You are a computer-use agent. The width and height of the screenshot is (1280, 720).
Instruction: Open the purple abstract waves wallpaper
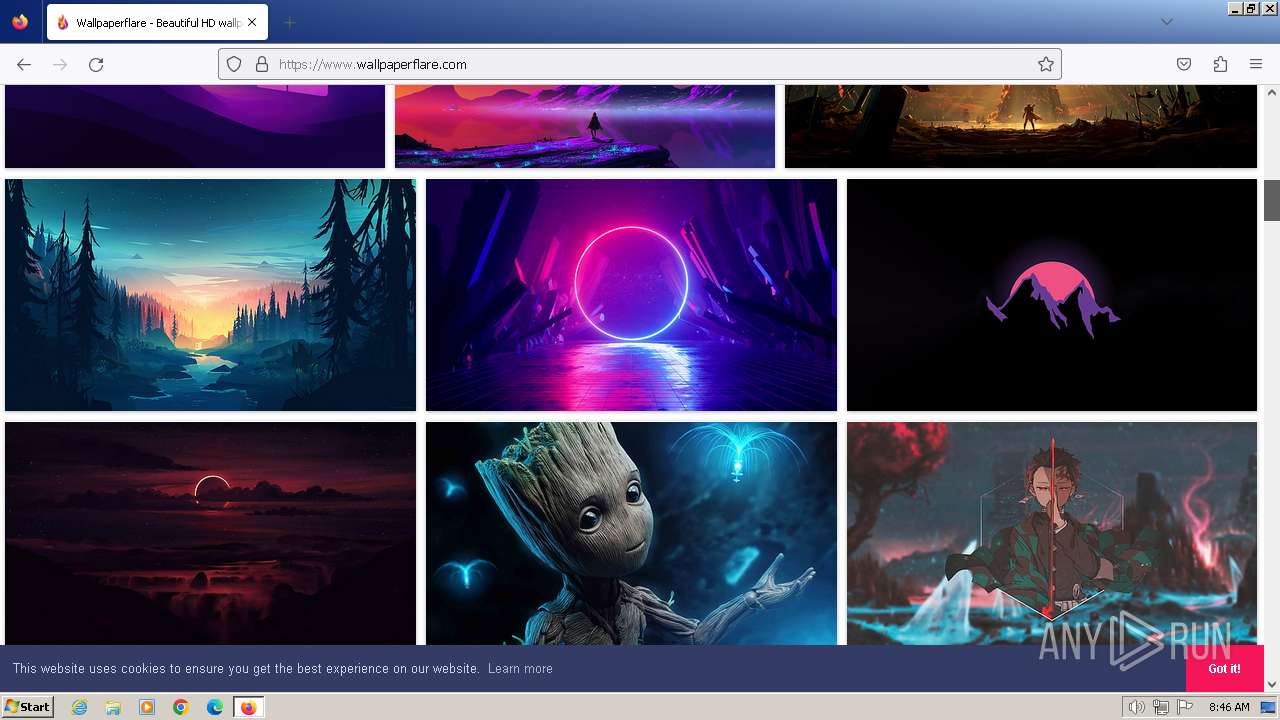coord(195,126)
